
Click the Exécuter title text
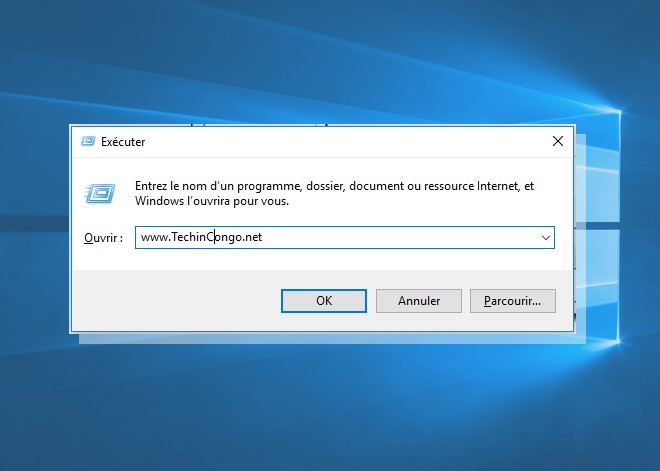tap(123, 142)
